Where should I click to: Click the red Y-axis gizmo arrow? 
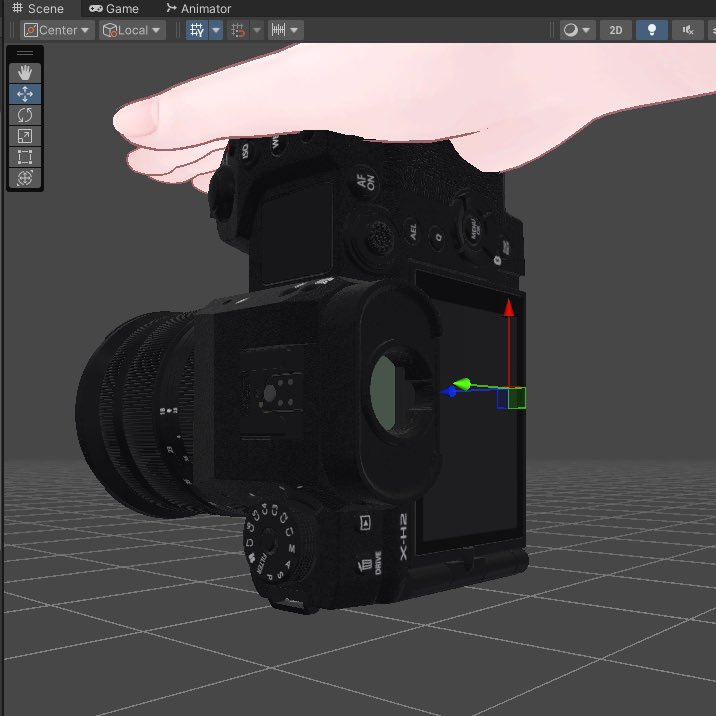(509, 309)
